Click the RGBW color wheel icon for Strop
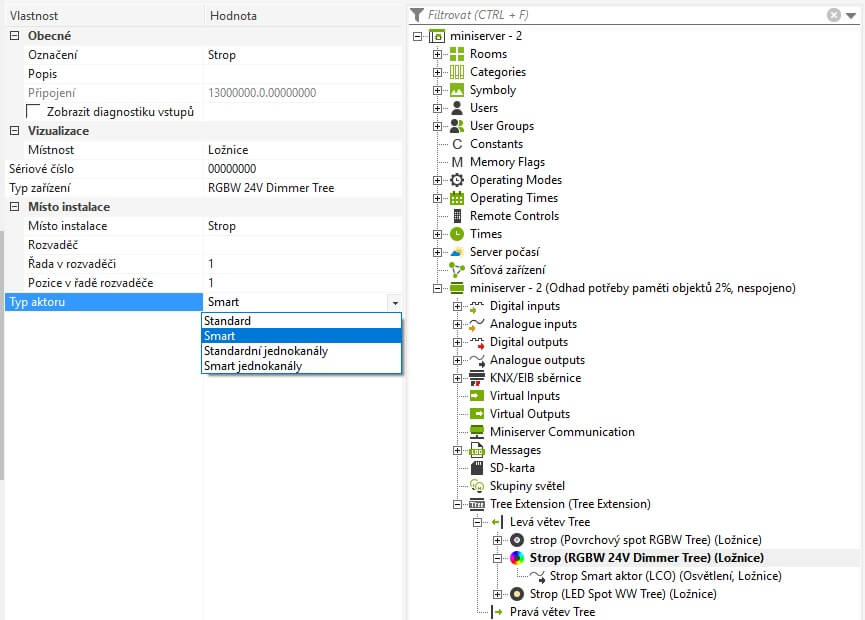 (517, 558)
